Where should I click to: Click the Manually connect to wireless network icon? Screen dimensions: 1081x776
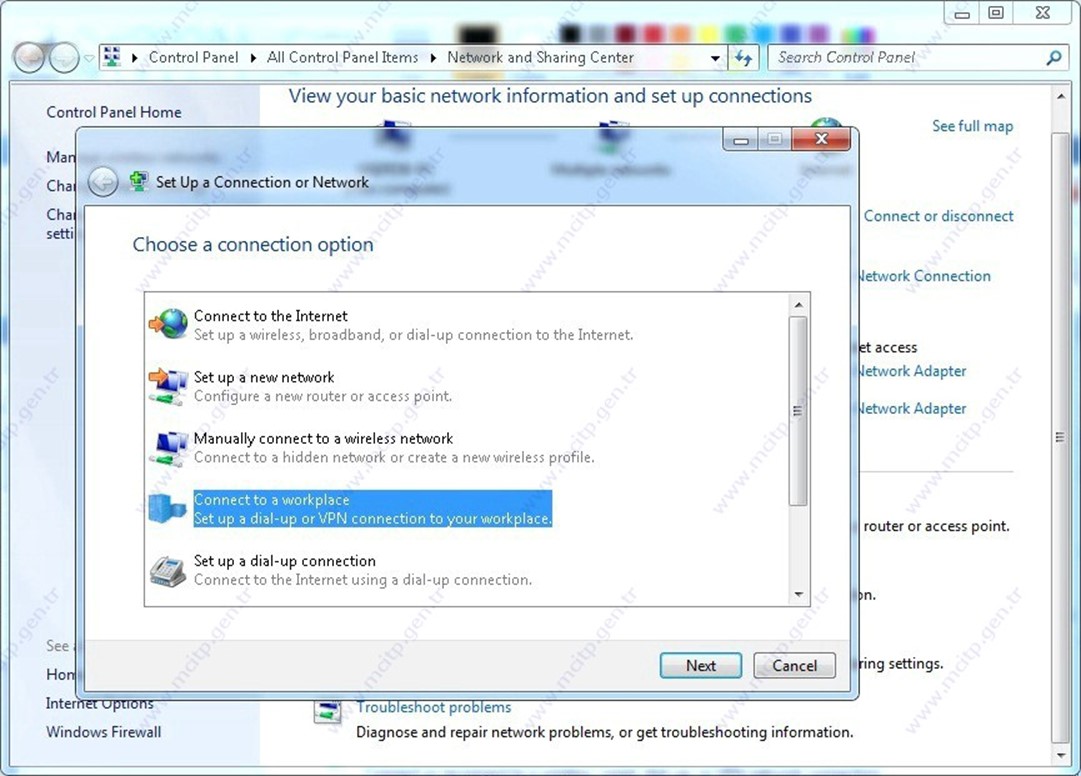point(169,448)
